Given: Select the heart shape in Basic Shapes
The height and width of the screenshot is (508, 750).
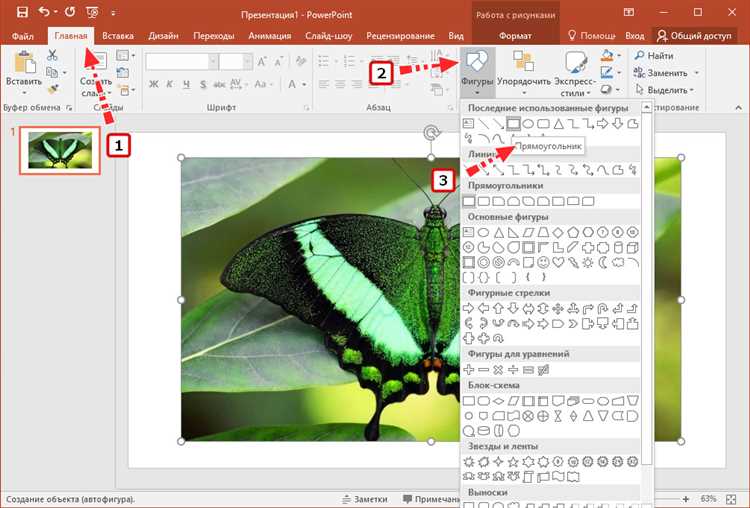Looking at the screenshot, I should click(558, 262).
